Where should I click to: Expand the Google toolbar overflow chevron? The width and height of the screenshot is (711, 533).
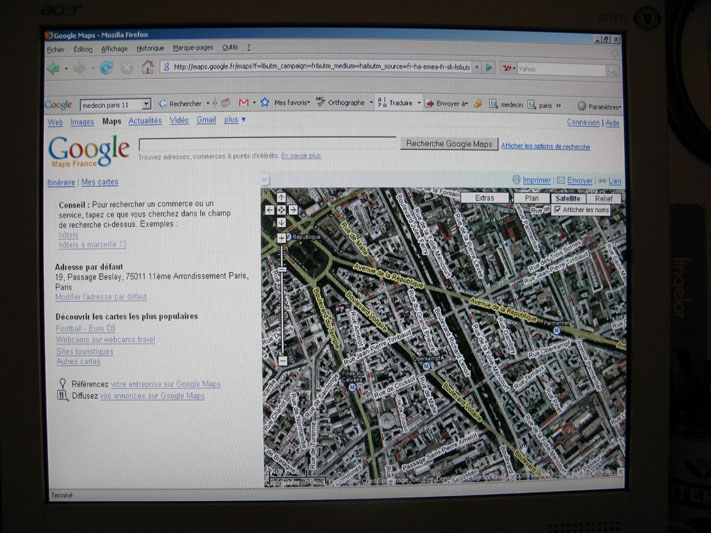click(558, 105)
